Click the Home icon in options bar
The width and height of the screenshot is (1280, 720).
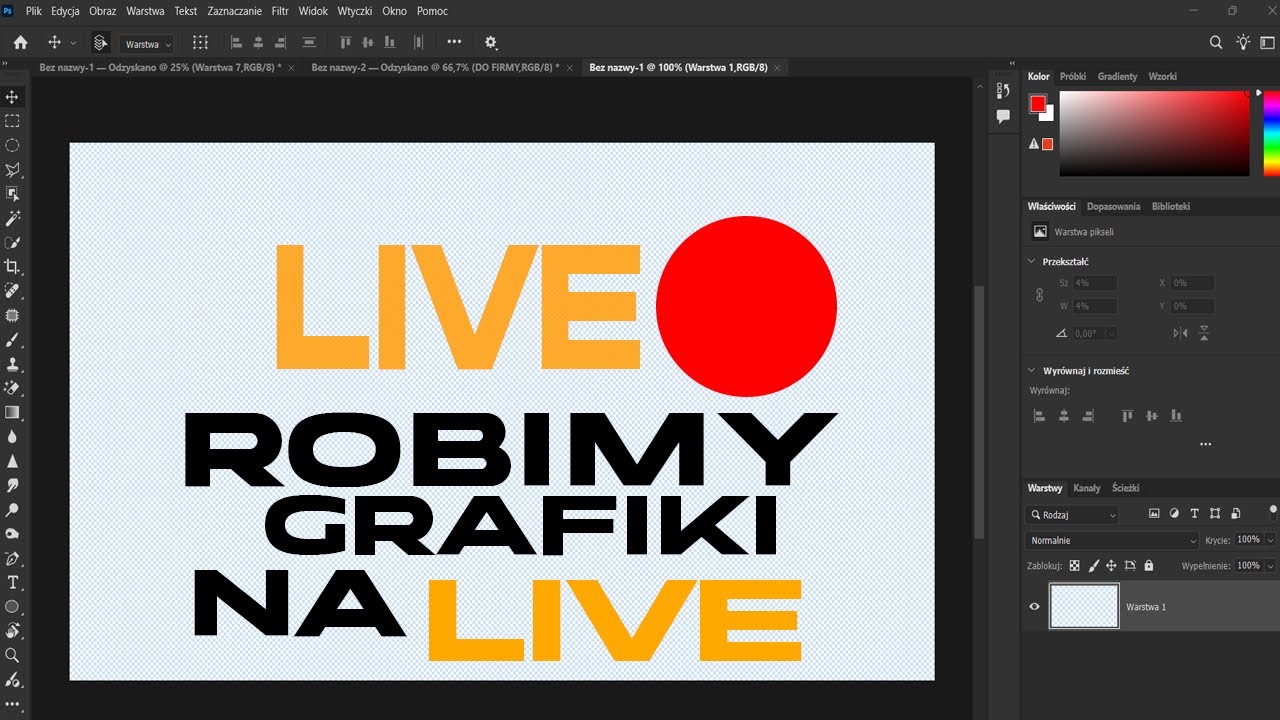[20, 42]
